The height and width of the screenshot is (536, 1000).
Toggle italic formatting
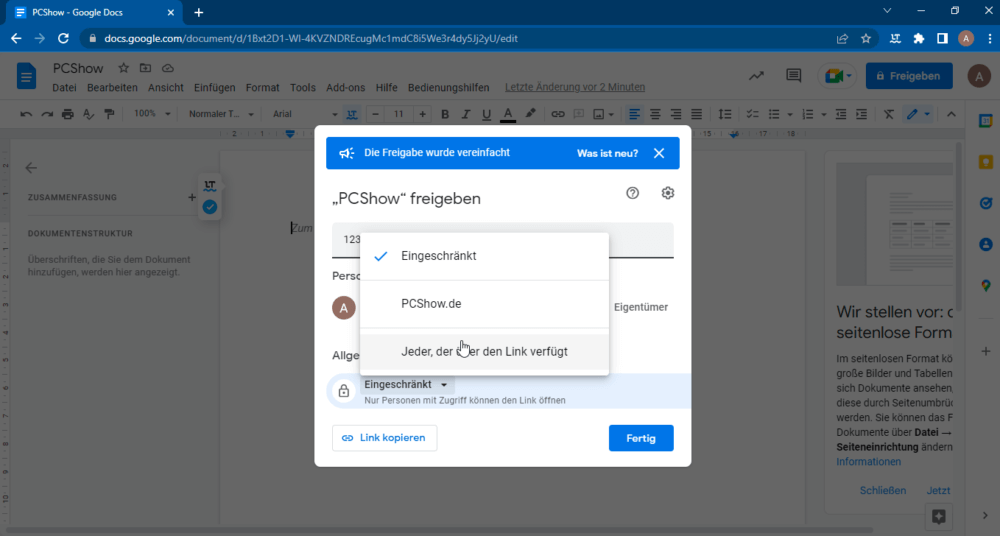466,114
